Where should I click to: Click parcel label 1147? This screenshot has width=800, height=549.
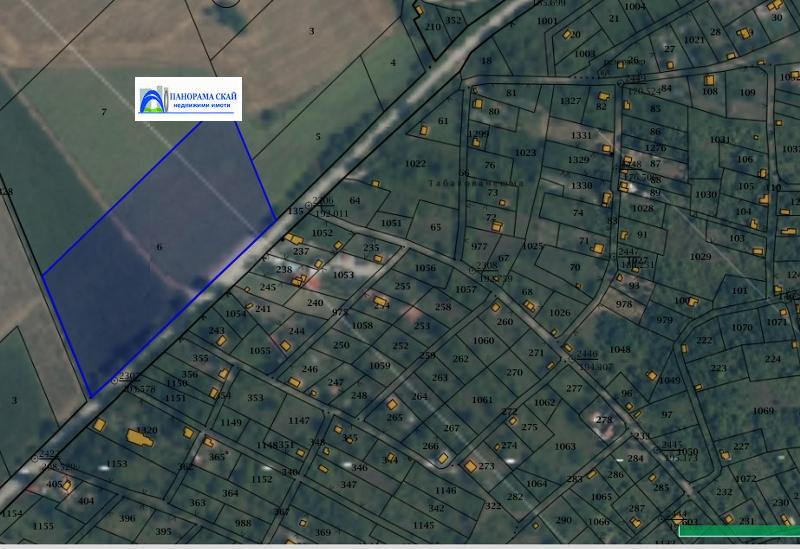299,421
